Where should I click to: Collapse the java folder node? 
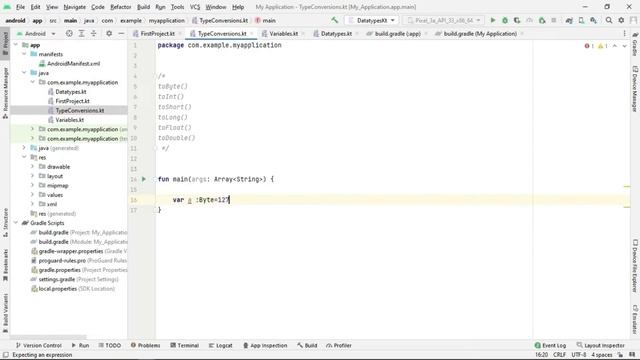click(24, 73)
